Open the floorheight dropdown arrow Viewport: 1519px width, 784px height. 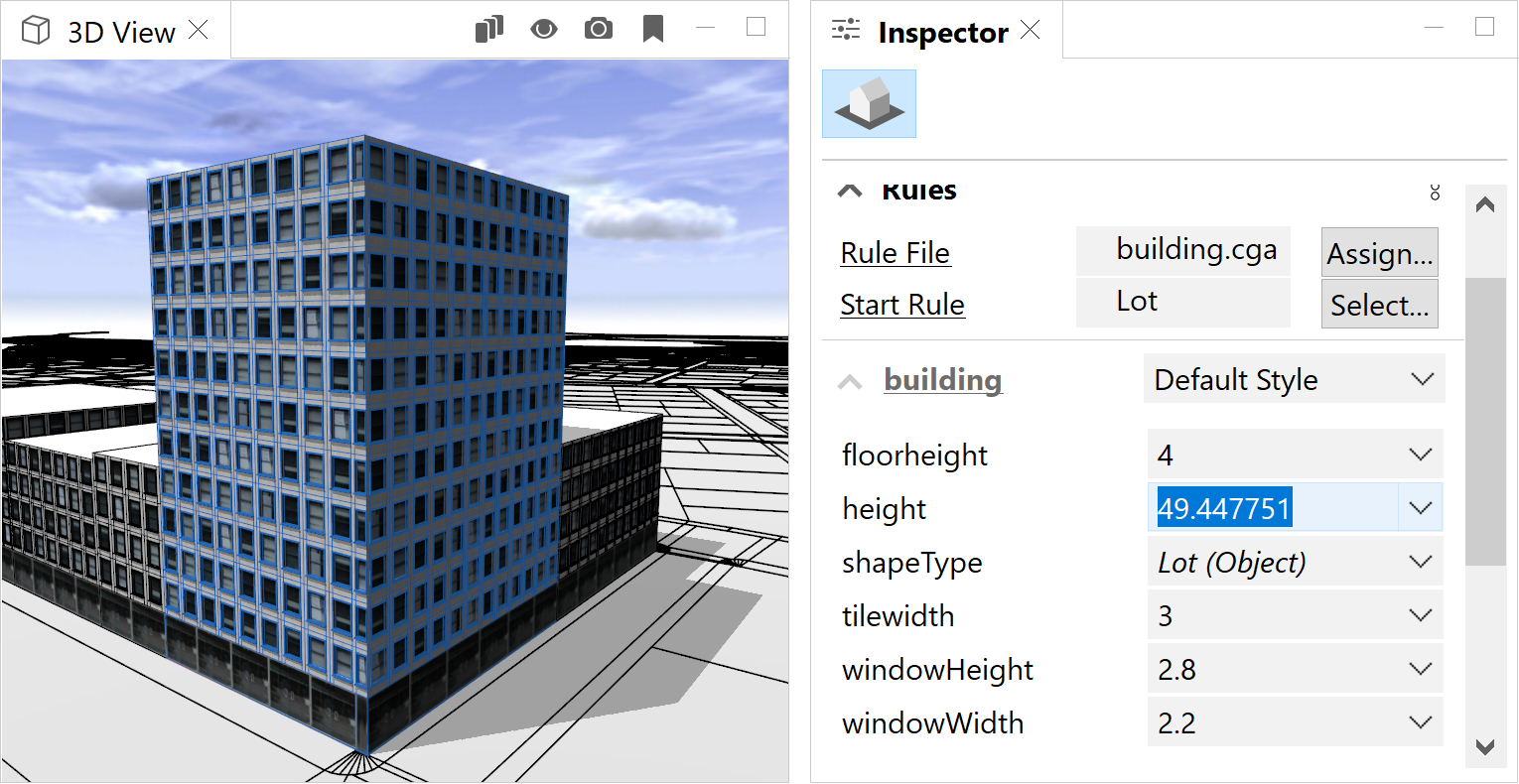coord(1420,455)
